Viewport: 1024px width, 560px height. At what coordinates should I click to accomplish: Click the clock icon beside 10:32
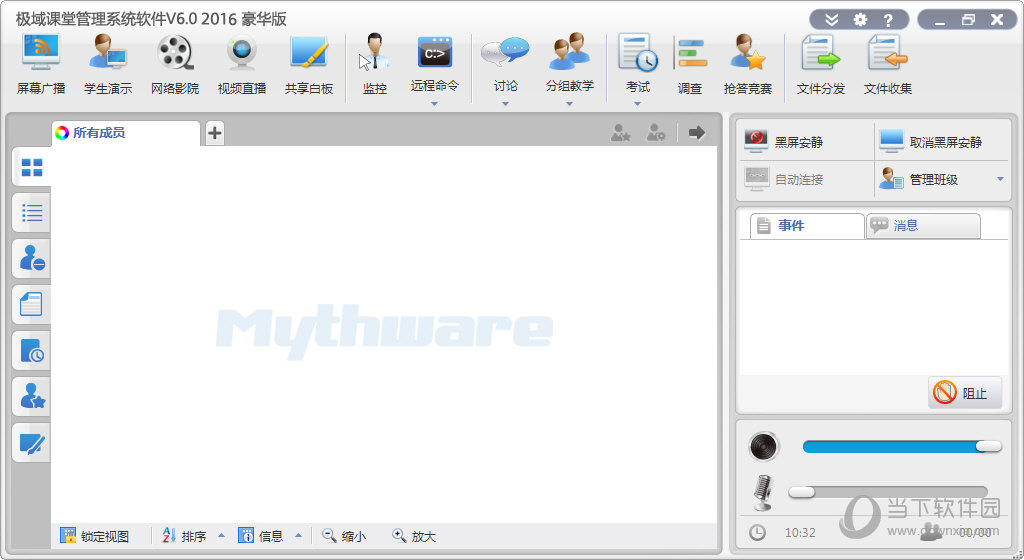point(757,533)
